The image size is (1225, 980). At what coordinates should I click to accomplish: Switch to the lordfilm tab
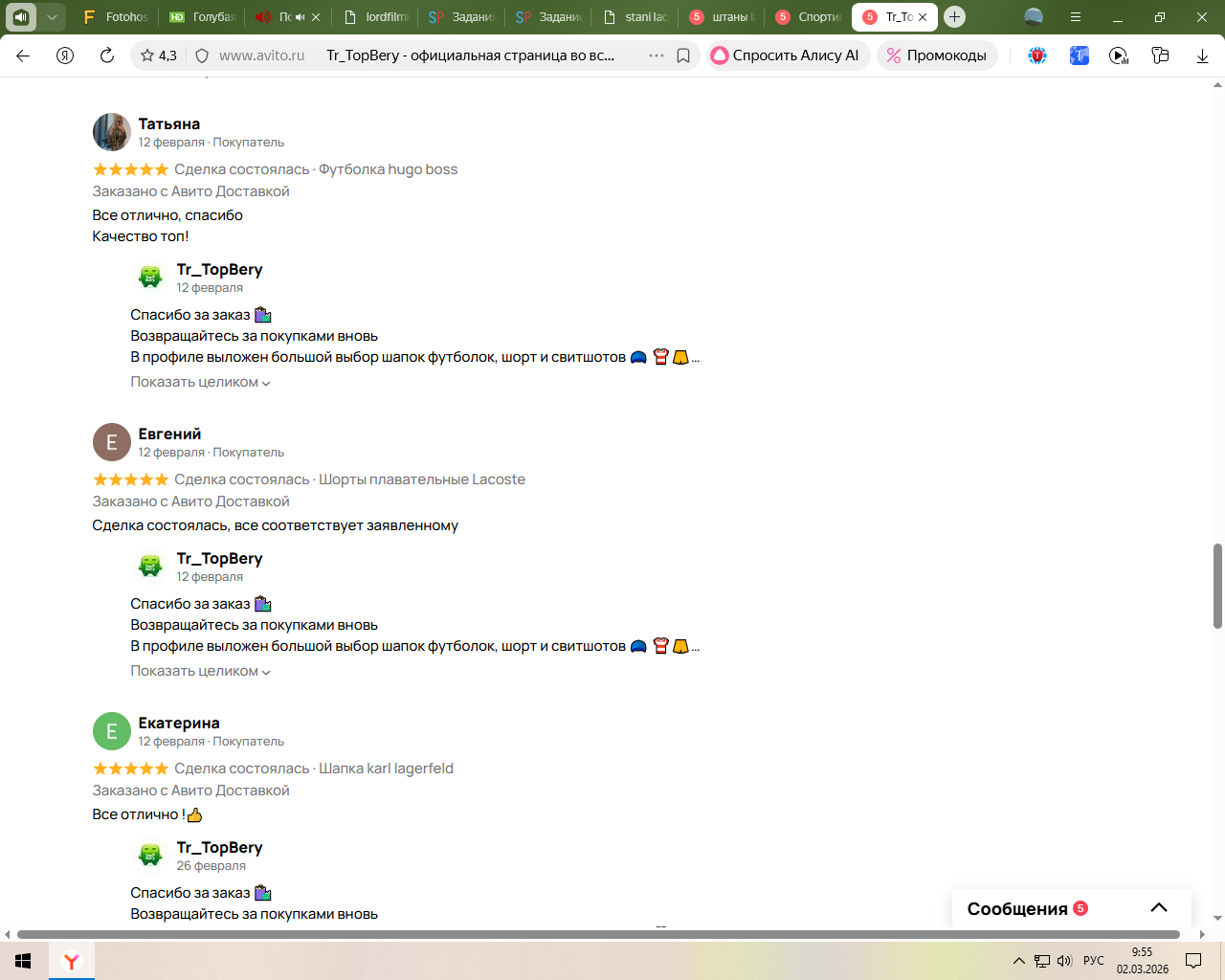point(375,16)
